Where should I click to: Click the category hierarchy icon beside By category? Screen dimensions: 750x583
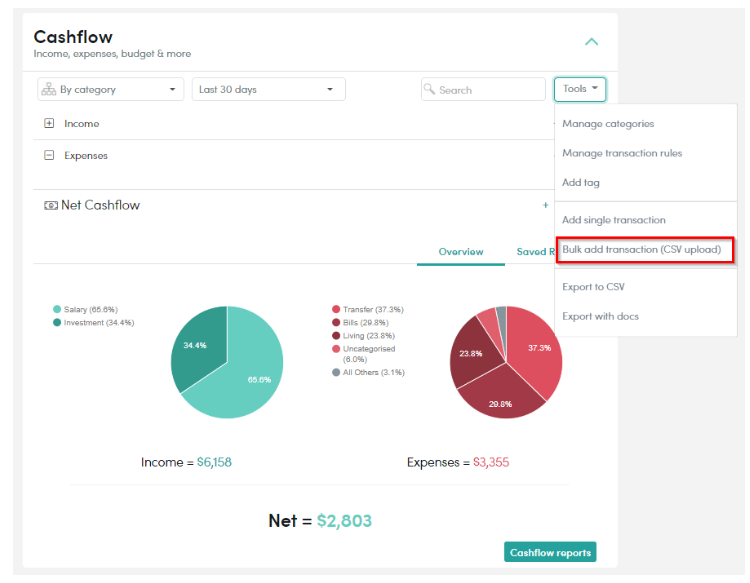[x=48, y=89]
